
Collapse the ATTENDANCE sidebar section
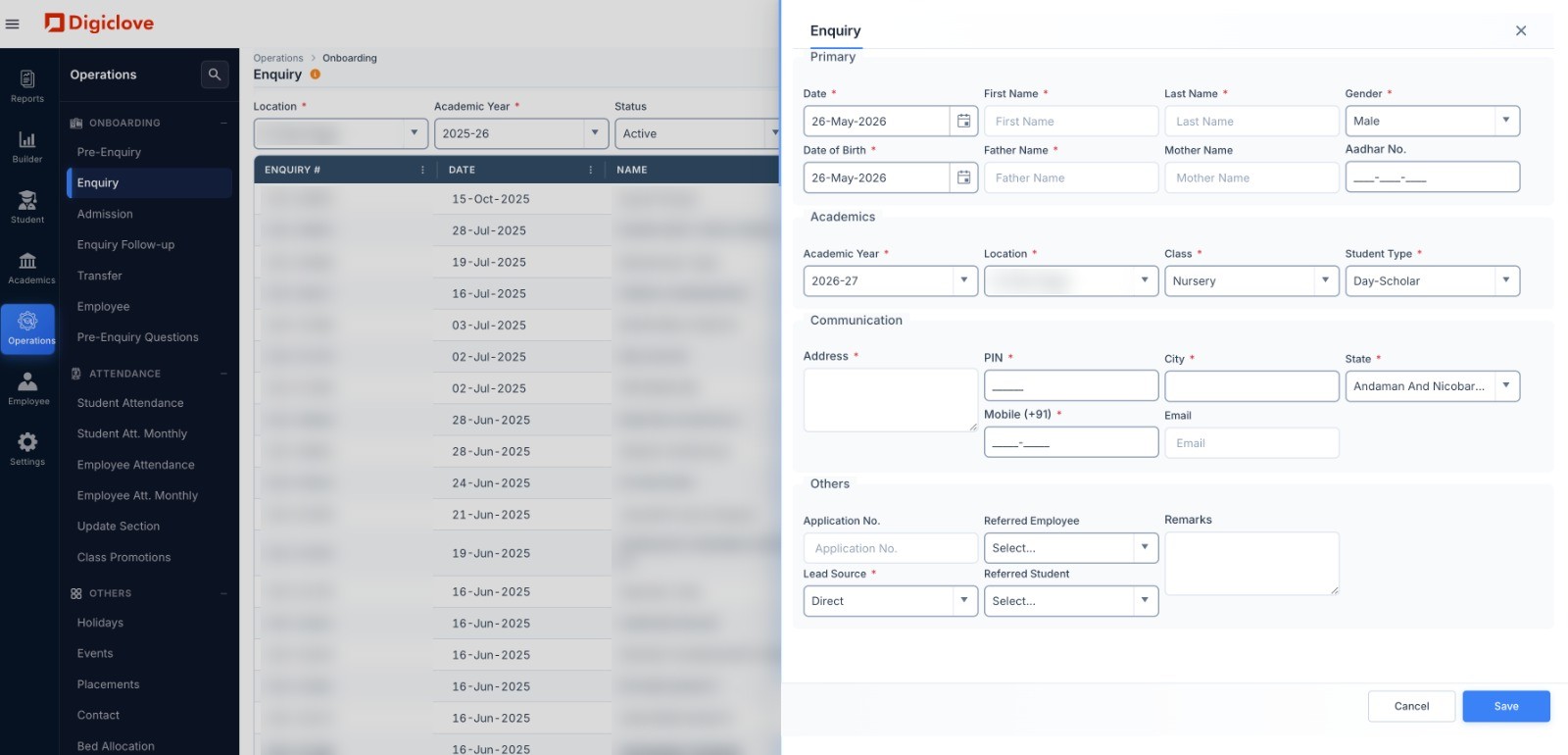(x=223, y=374)
